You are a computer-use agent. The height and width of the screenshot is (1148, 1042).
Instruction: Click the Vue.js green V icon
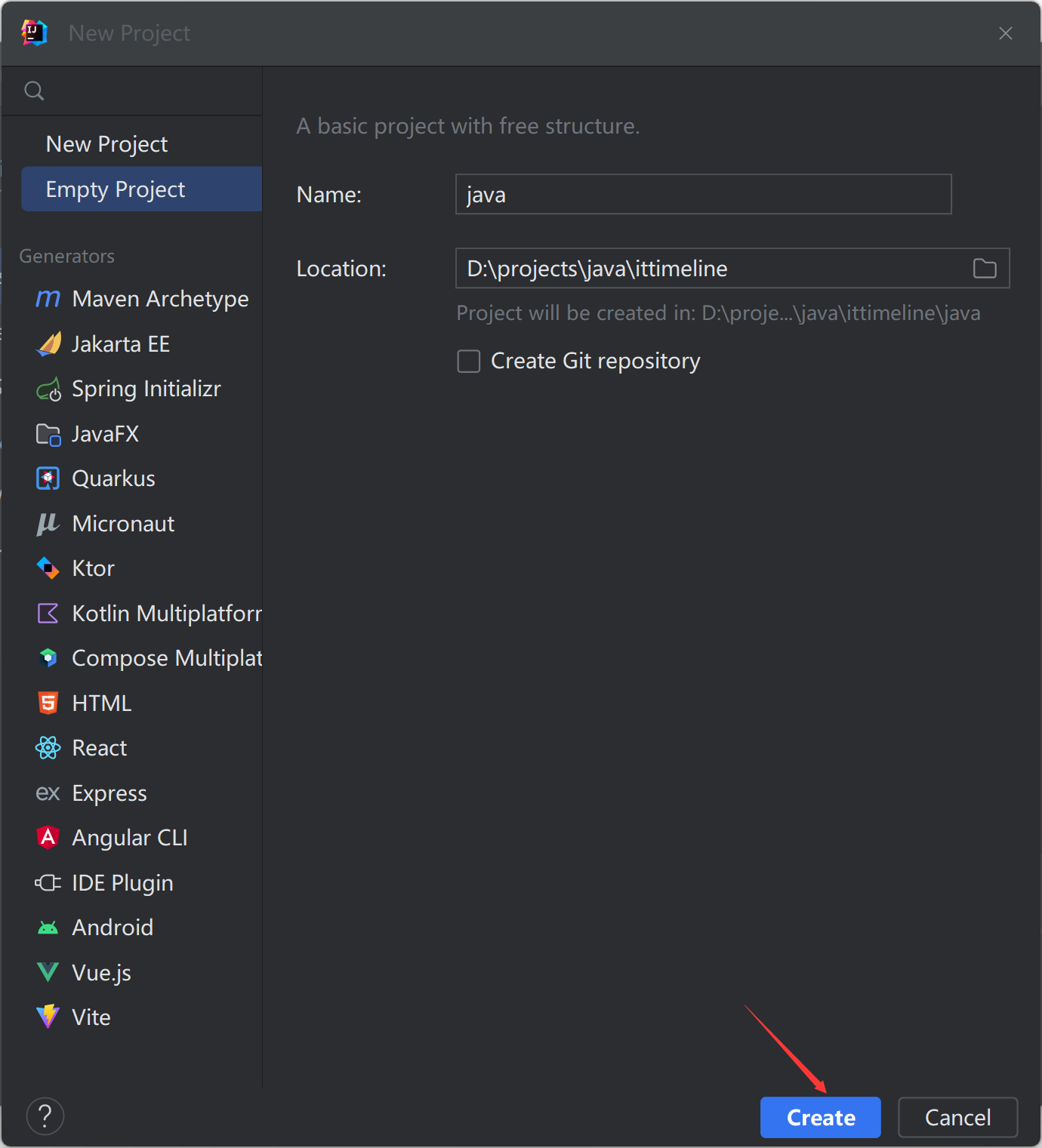(x=48, y=972)
